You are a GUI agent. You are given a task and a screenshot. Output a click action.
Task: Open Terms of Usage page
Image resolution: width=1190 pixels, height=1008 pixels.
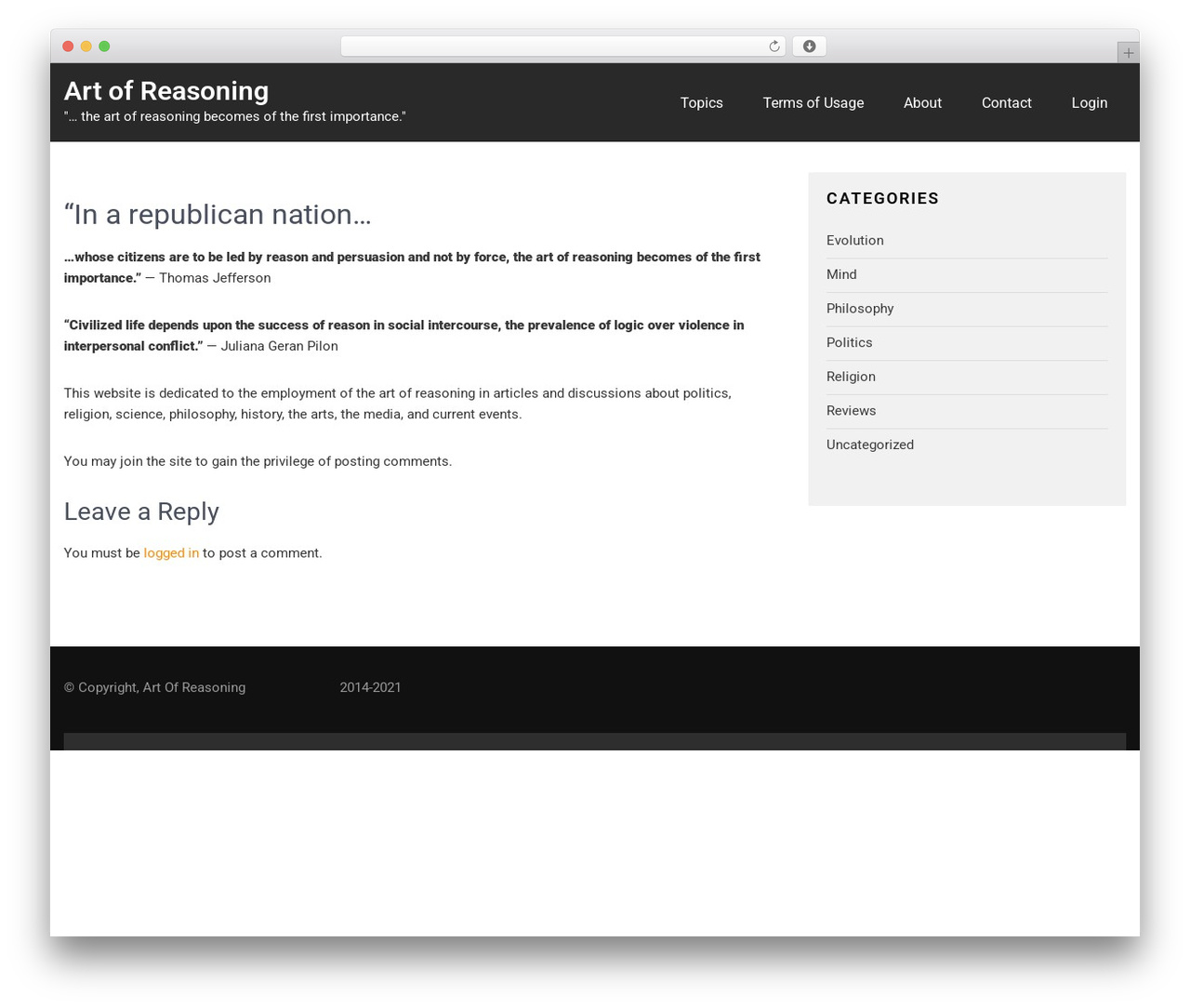coord(813,103)
